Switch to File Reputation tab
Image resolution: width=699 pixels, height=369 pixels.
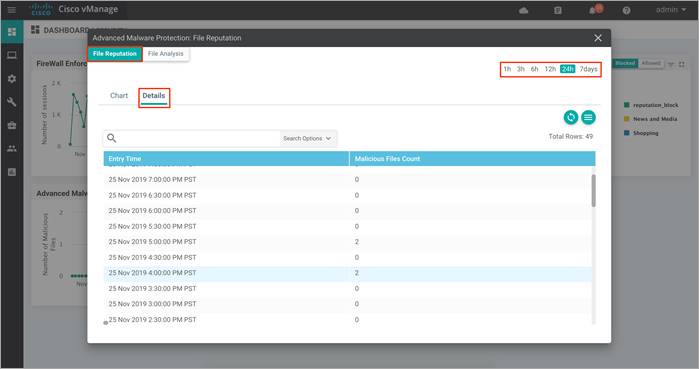[x=115, y=53]
